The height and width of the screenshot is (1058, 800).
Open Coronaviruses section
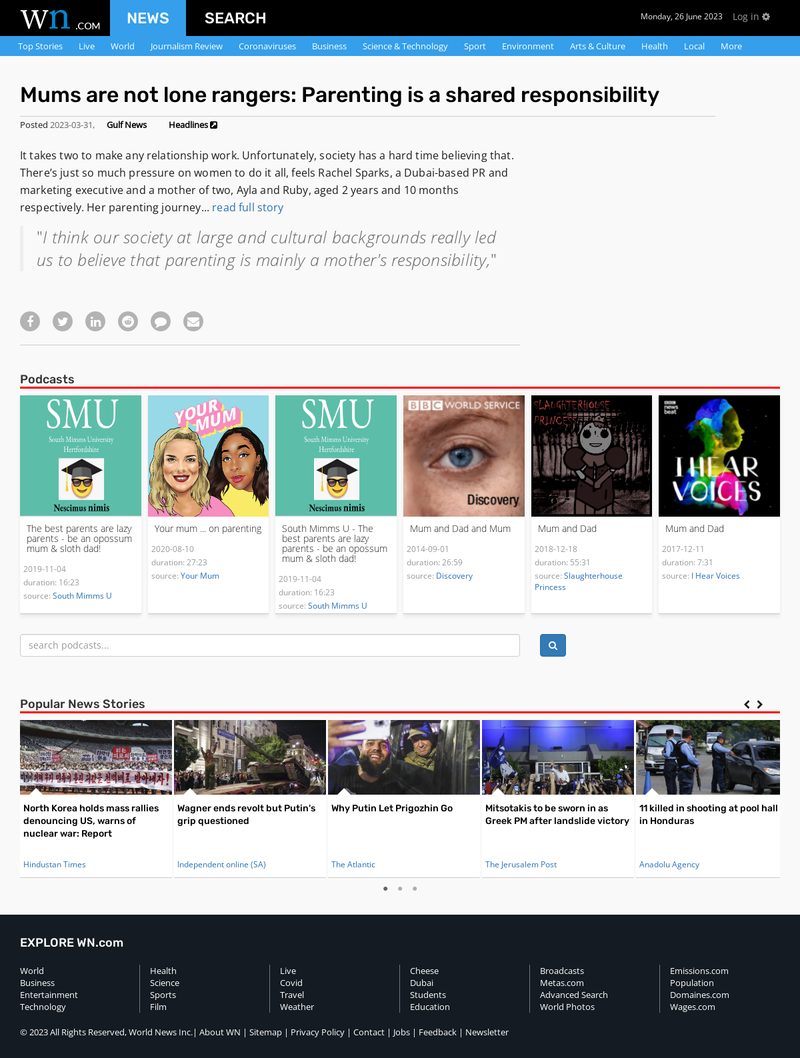point(267,47)
